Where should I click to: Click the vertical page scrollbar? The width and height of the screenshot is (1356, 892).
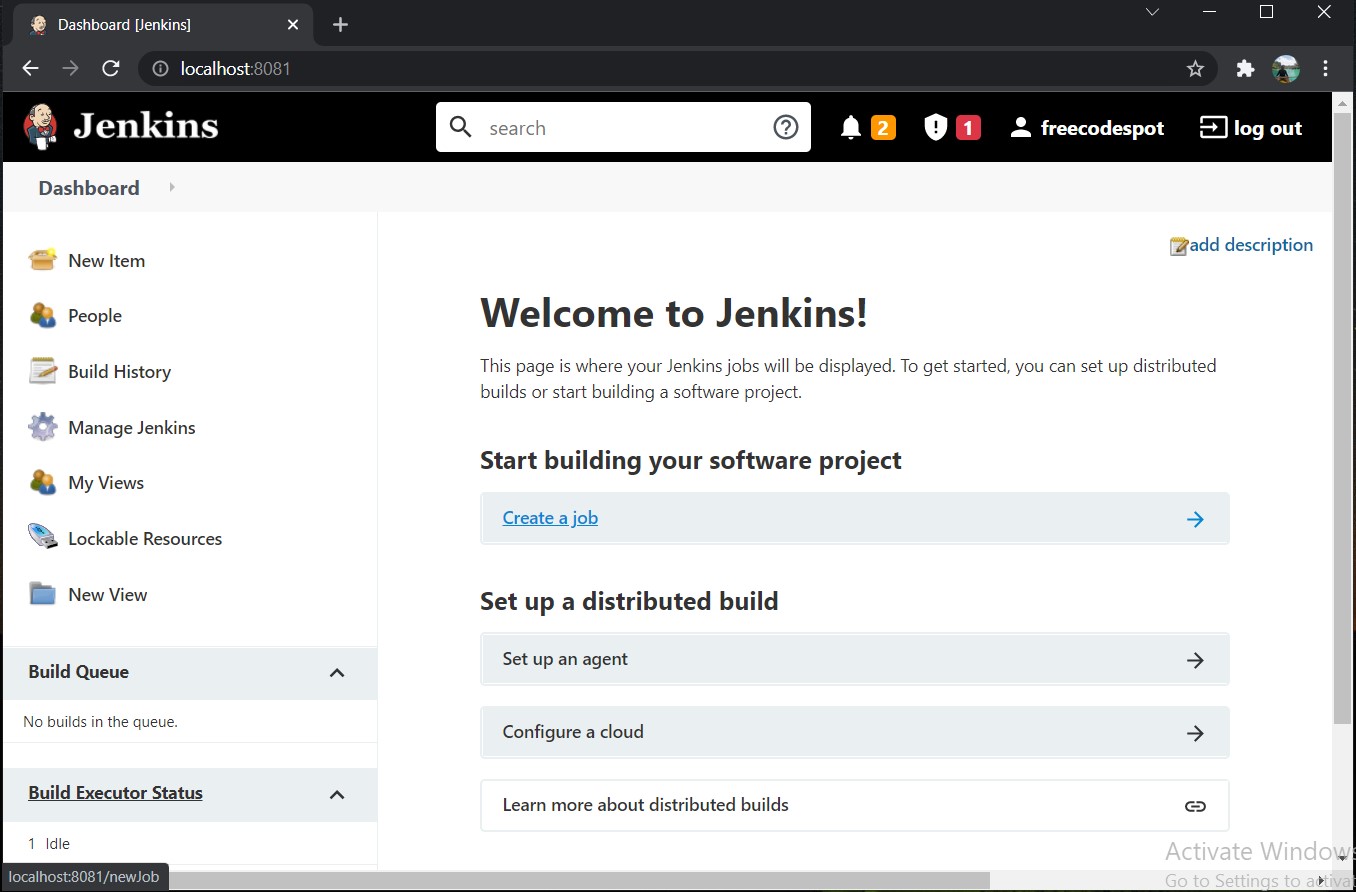[x=1342, y=410]
